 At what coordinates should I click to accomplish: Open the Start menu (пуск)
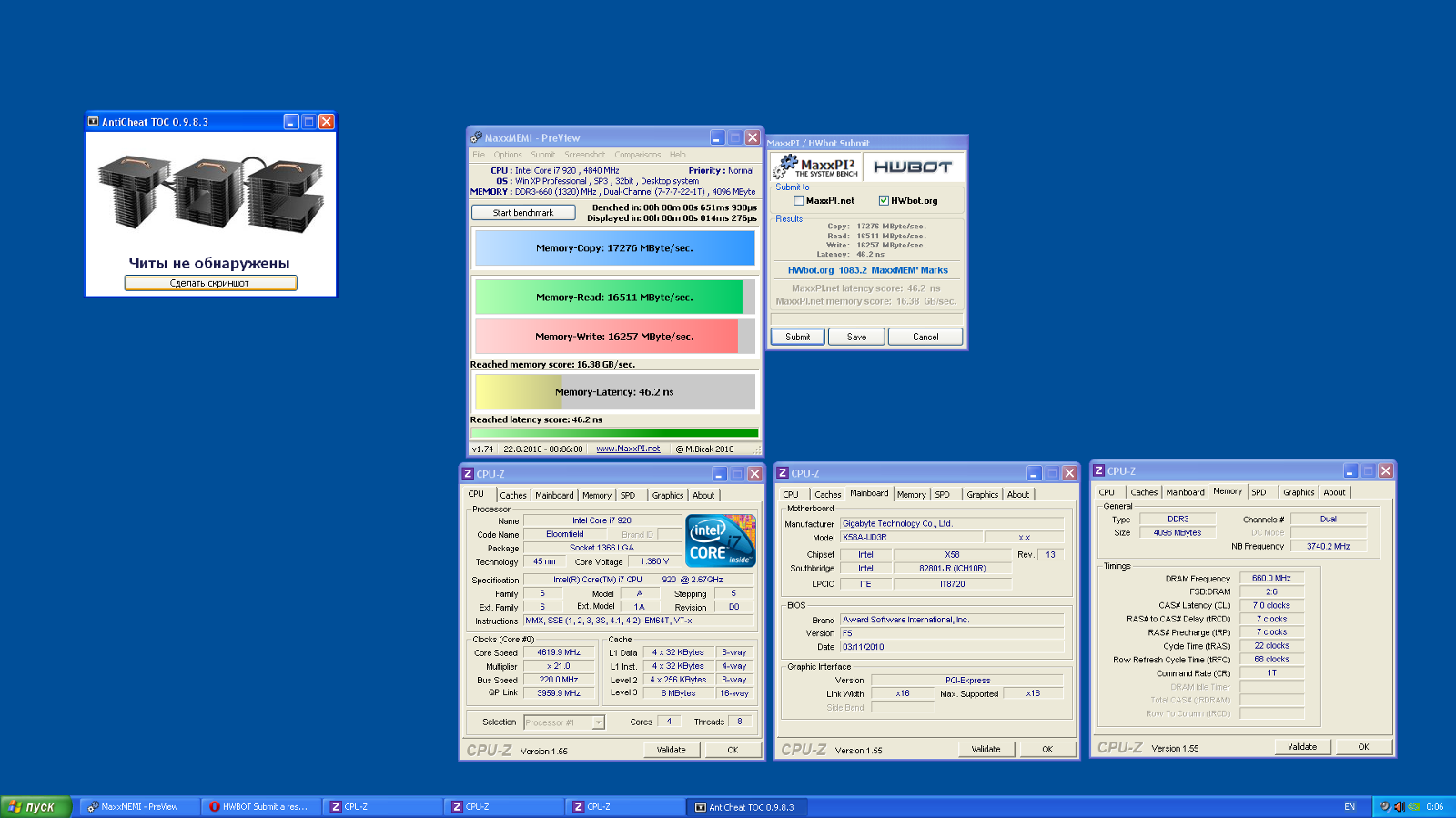[x=36, y=806]
